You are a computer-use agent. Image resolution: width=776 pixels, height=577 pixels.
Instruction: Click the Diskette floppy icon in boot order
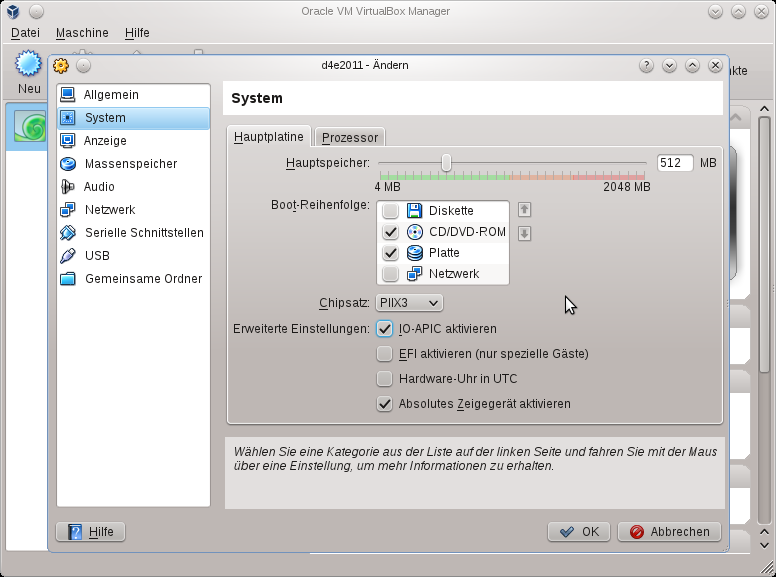[x=415, y=211]
